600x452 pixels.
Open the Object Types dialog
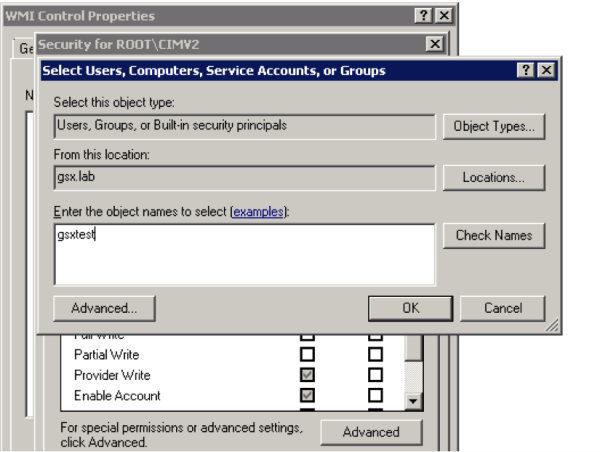click(494, 126)
